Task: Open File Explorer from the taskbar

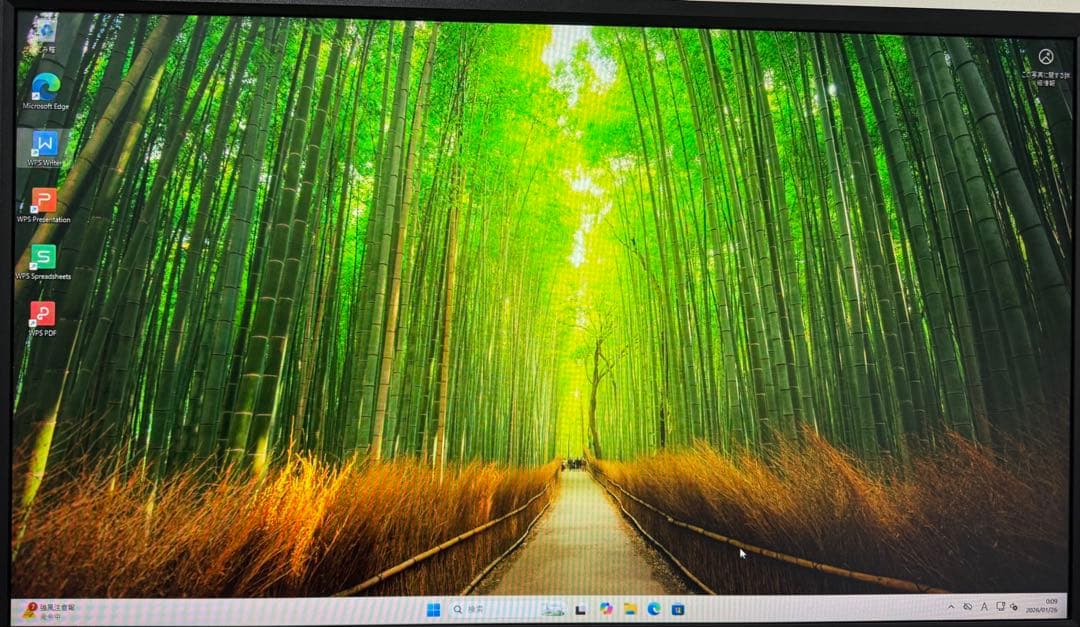Action: pos(631,608)
